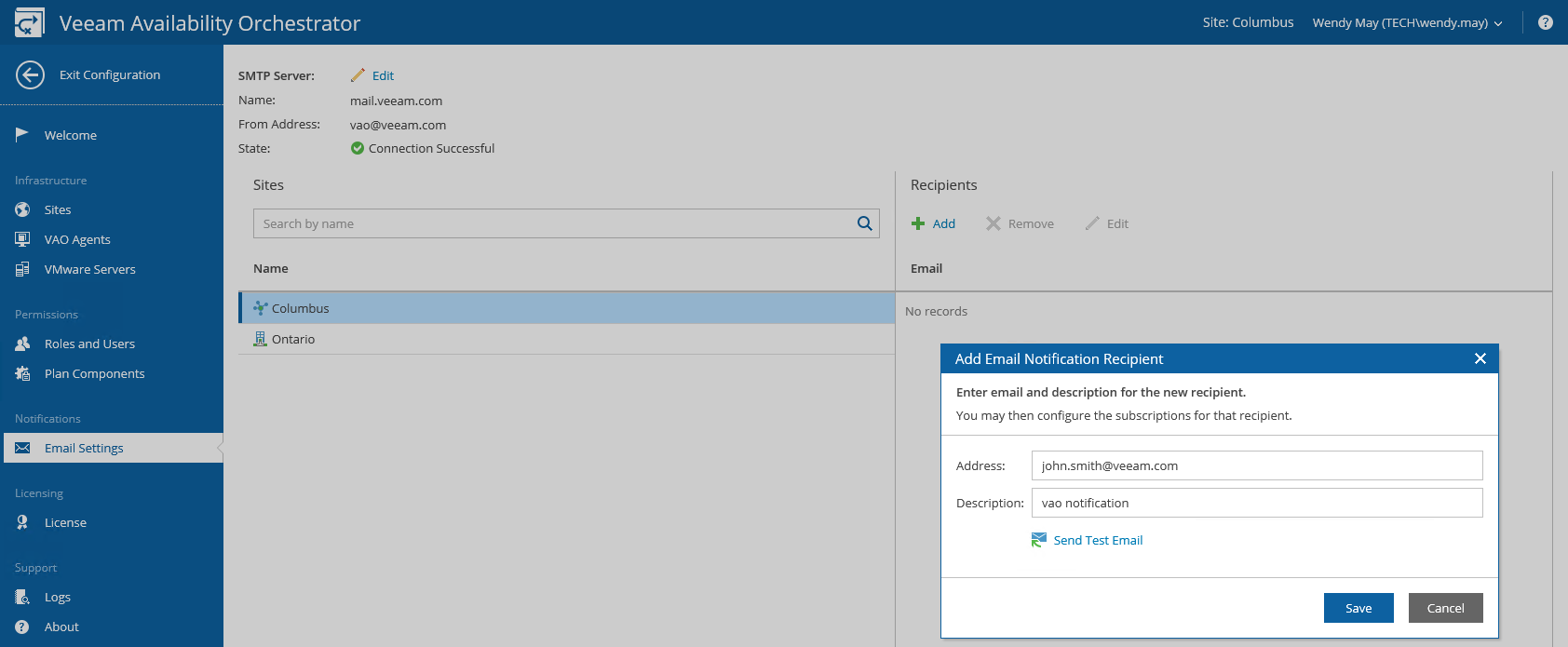Click the search magnifier icon in Sites
This screenshot has height=647, width=1568.
(x=865, y=223)
